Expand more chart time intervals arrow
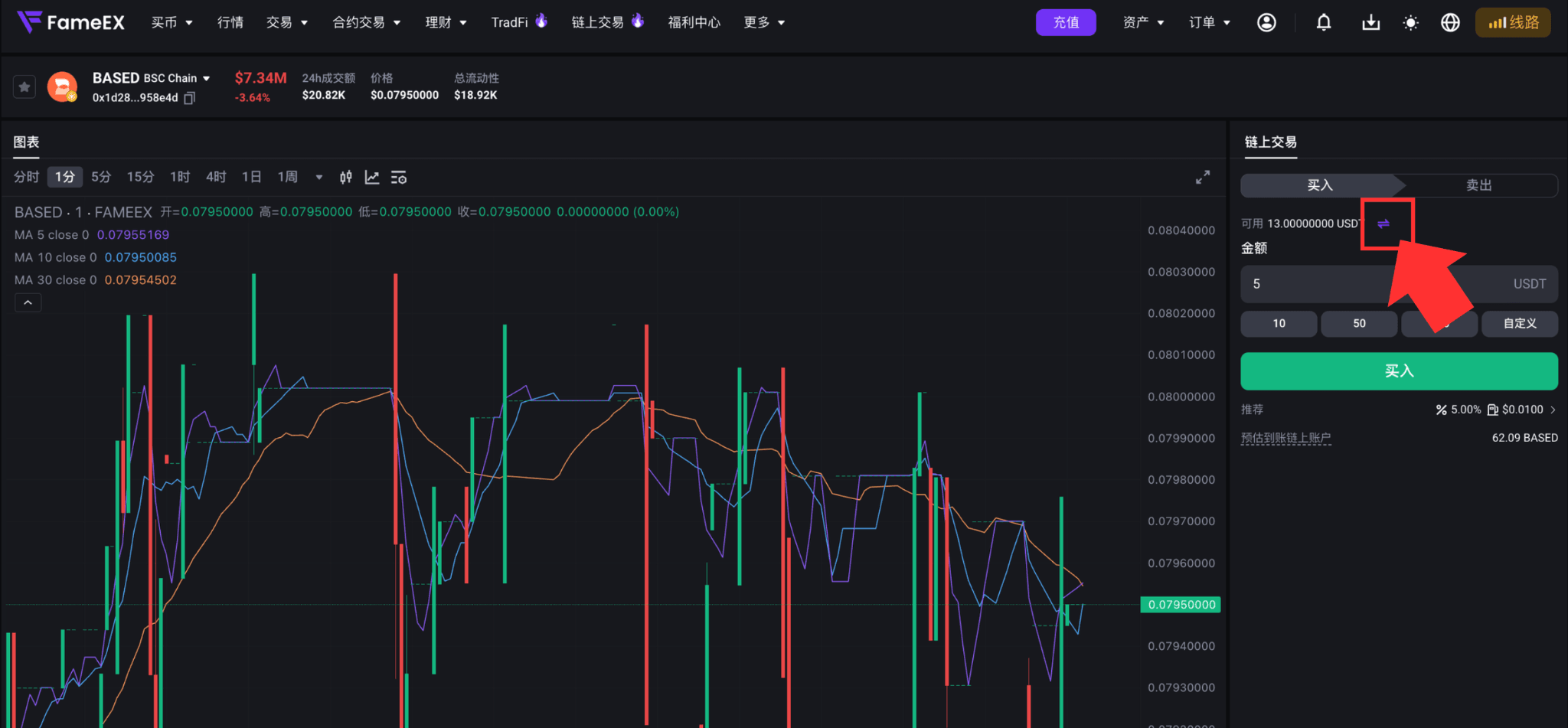Viewport: 1568px width, 728px height. 319,178
